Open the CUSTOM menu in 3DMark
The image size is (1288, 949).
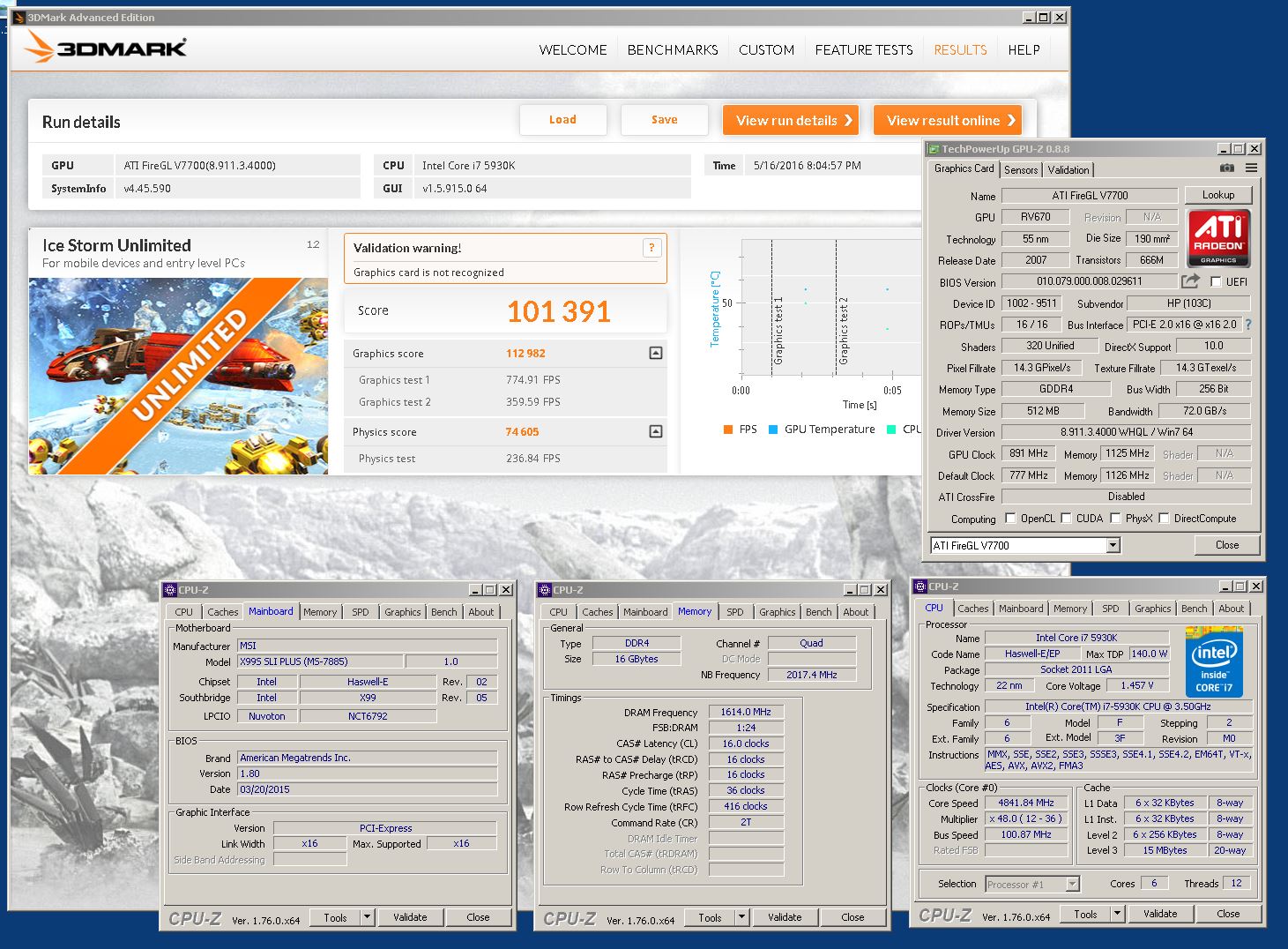click(766, 50)
